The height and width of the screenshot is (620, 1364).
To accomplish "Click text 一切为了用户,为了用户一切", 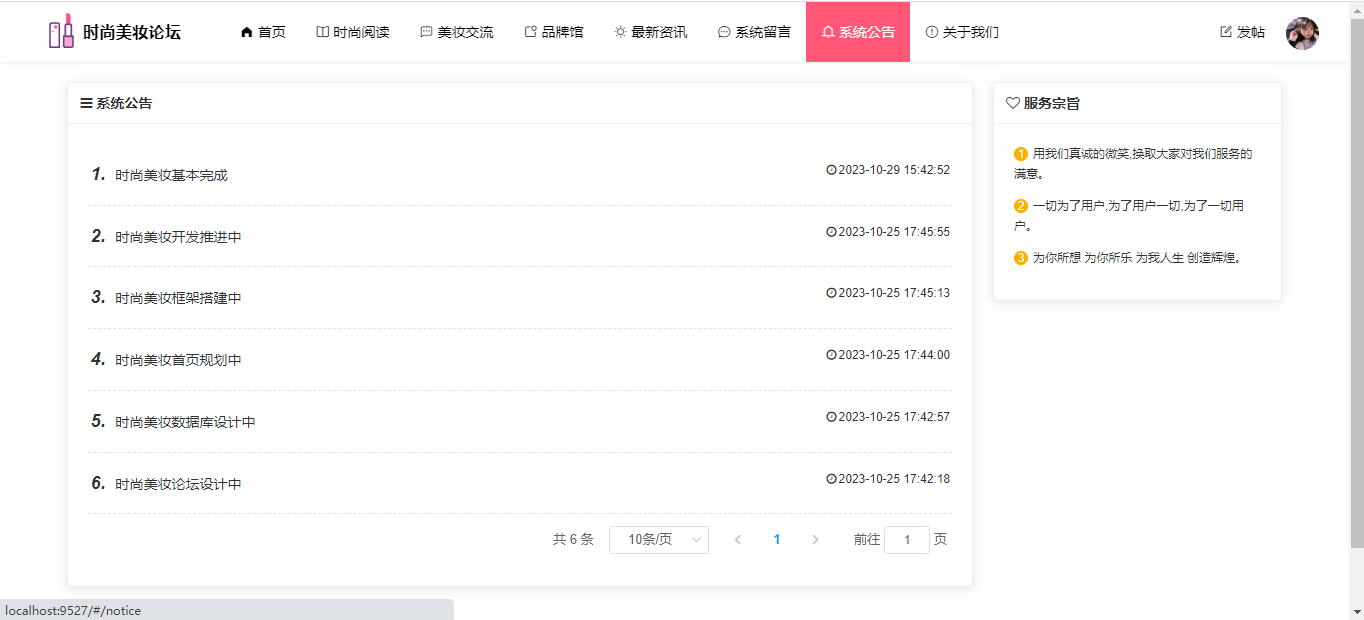I will click(x=1129, y=215).
